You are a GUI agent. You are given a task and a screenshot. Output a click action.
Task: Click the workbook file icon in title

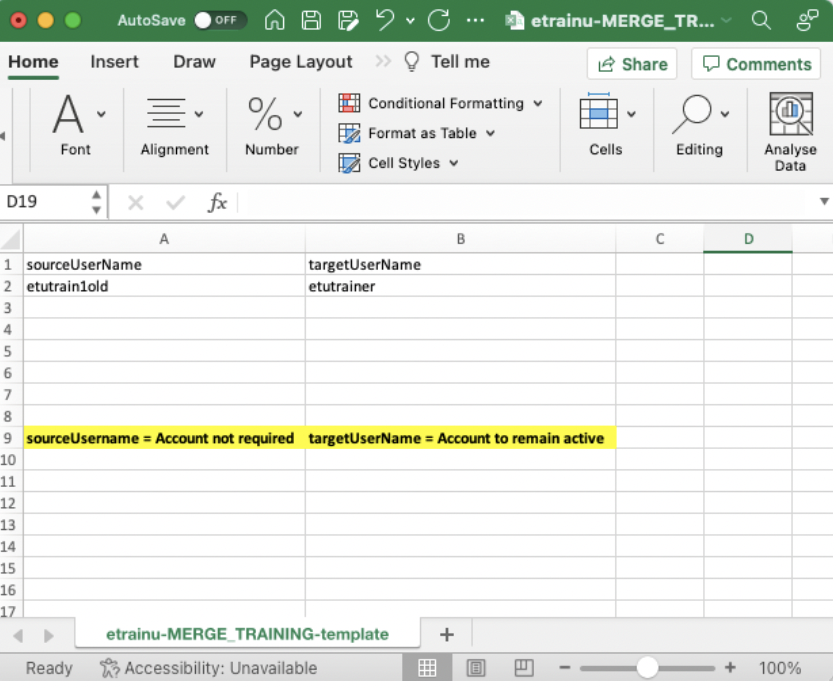(x=515, y=21)
